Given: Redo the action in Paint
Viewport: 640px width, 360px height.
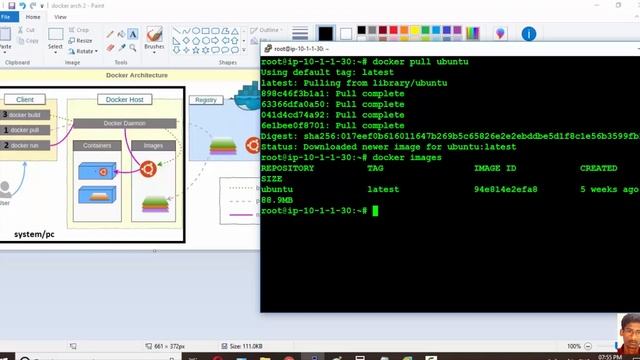Looking at the screenshot, I should [33, 6].
